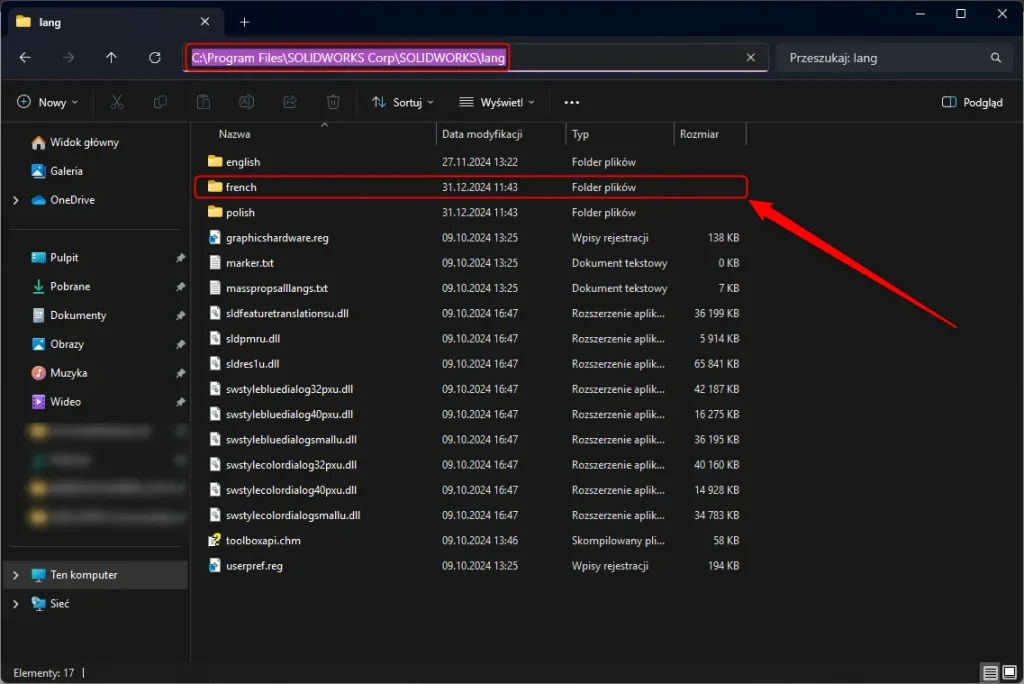Click the address bar path field
The height and width of the screenshot is (684, 1024).
(x=477, y=57)
